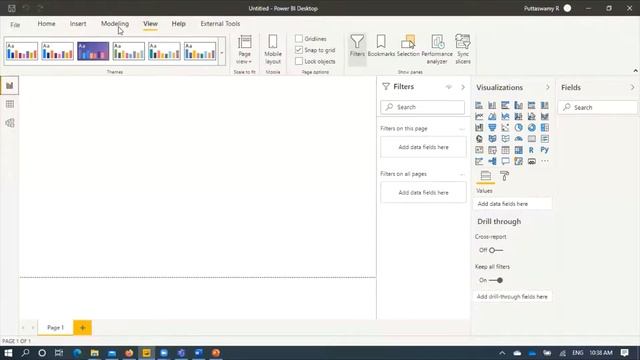Open the Windows Start menu
Viewport: 640px width, 360px height.
[8, 353]
